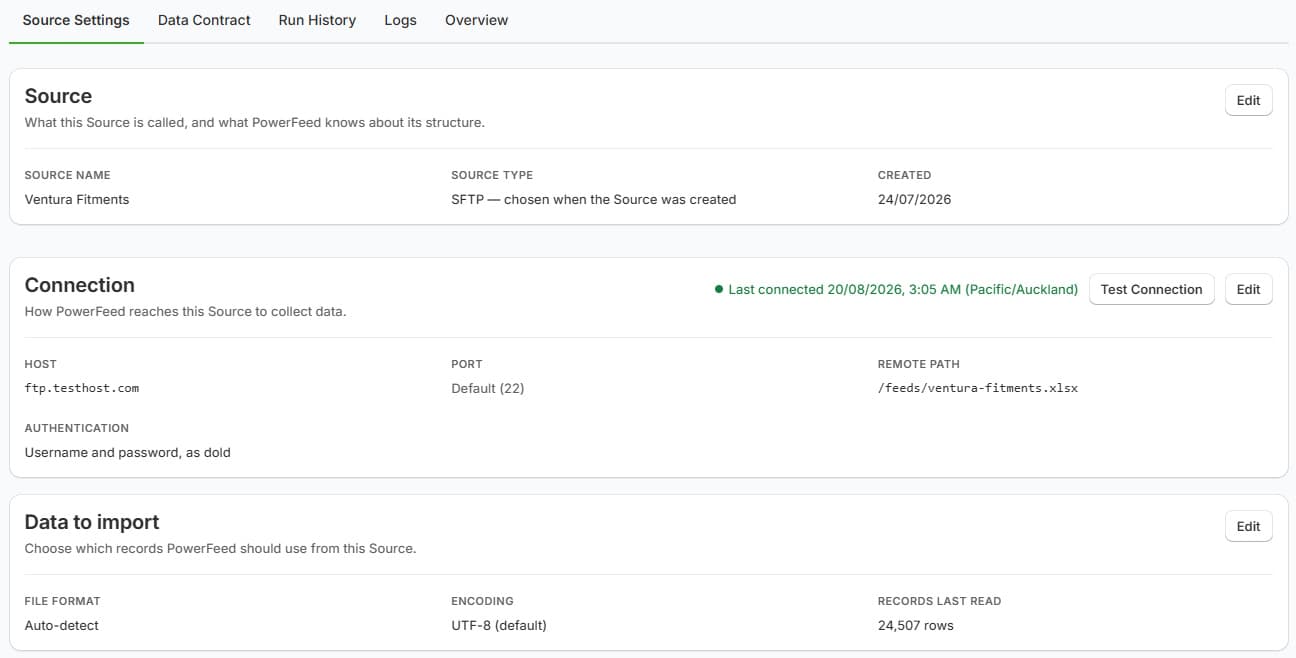1296x658 pixels.
Task: Click the Data to import heading
Action: click(x=92, y=522)
